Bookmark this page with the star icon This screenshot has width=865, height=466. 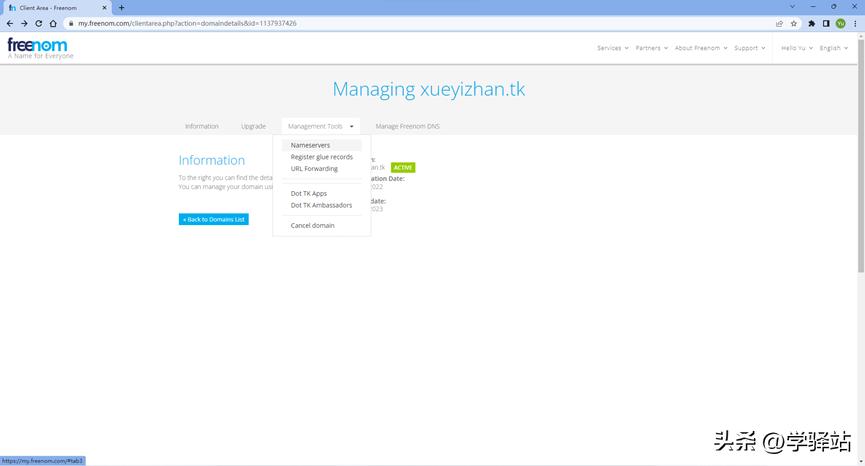point(794,24)
